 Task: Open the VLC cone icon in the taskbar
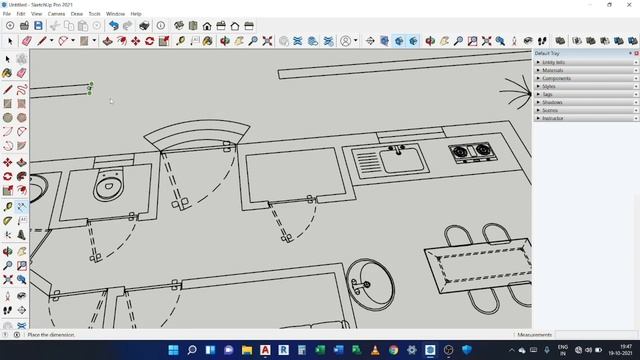pos(375,350)
